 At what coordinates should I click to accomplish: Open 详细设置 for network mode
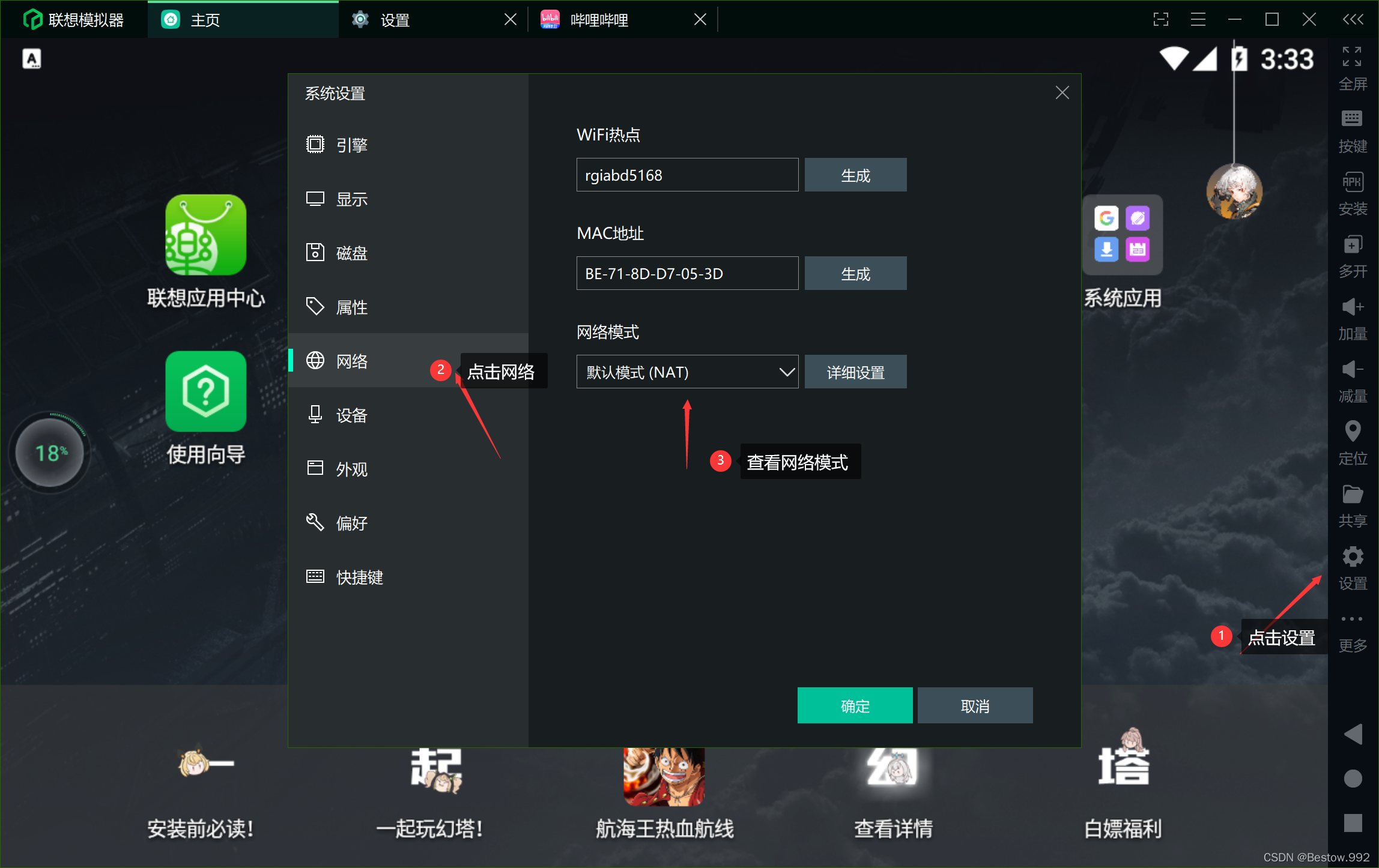click(x=855, y=372)
